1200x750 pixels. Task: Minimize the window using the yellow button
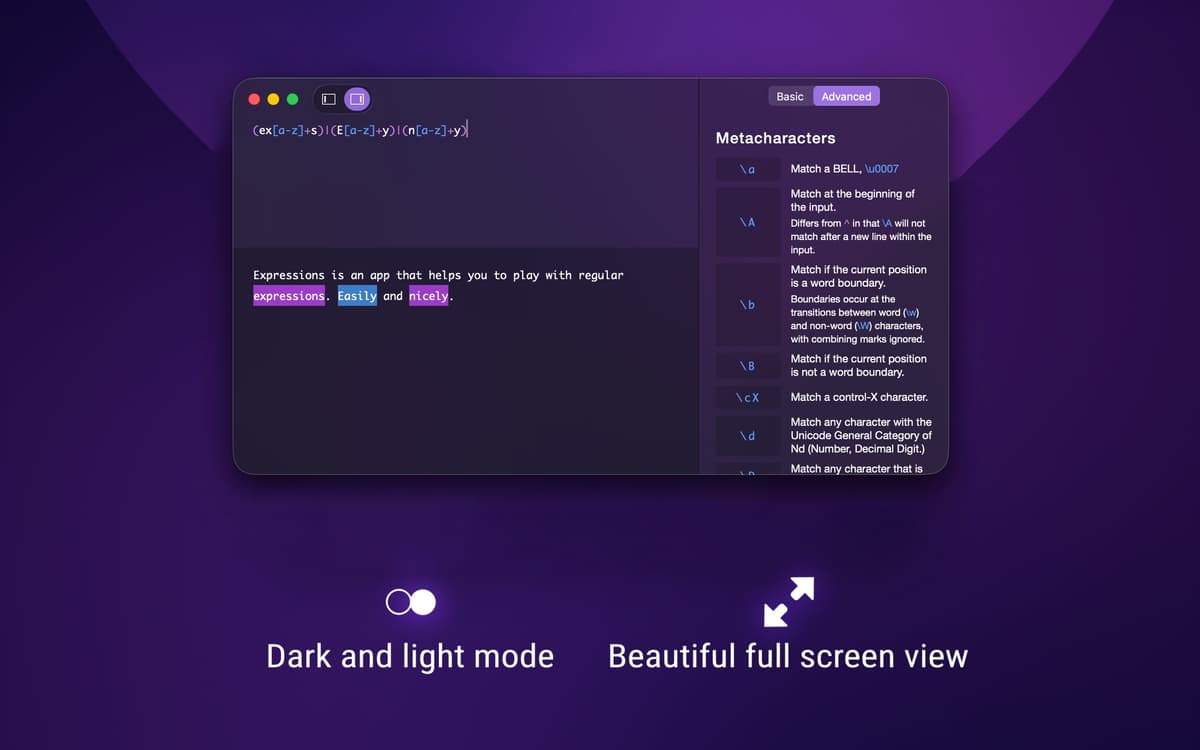[x=273, y=99]
